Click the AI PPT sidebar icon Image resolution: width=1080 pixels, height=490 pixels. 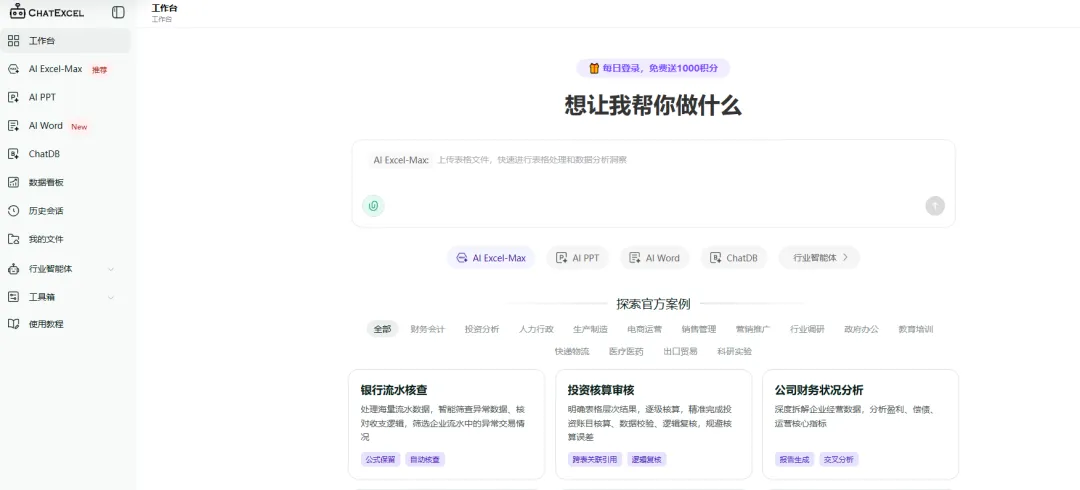pos(14,97)
